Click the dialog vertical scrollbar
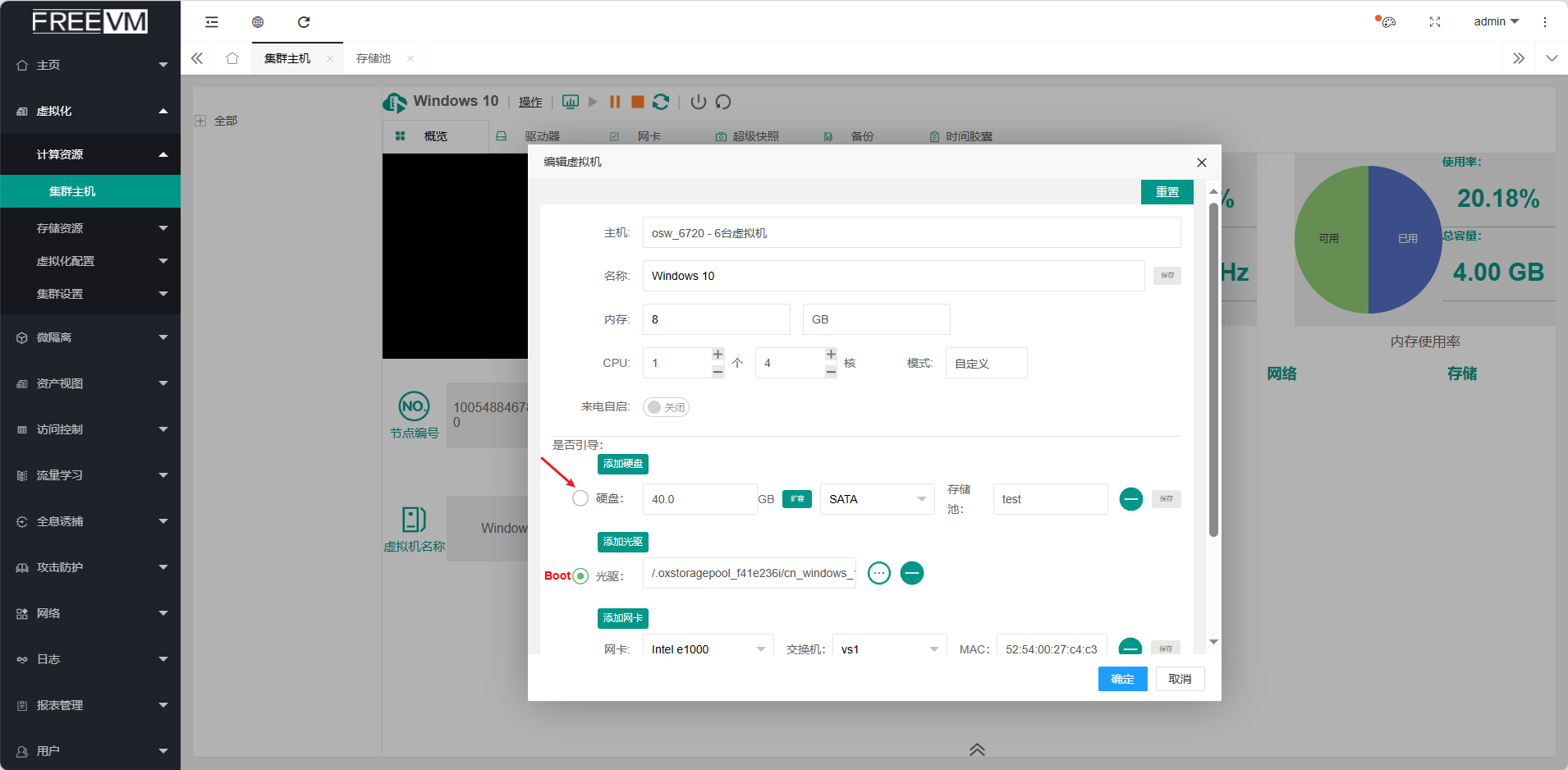Viewport: 1568px width, 770px height. (x=1213, y=369)
